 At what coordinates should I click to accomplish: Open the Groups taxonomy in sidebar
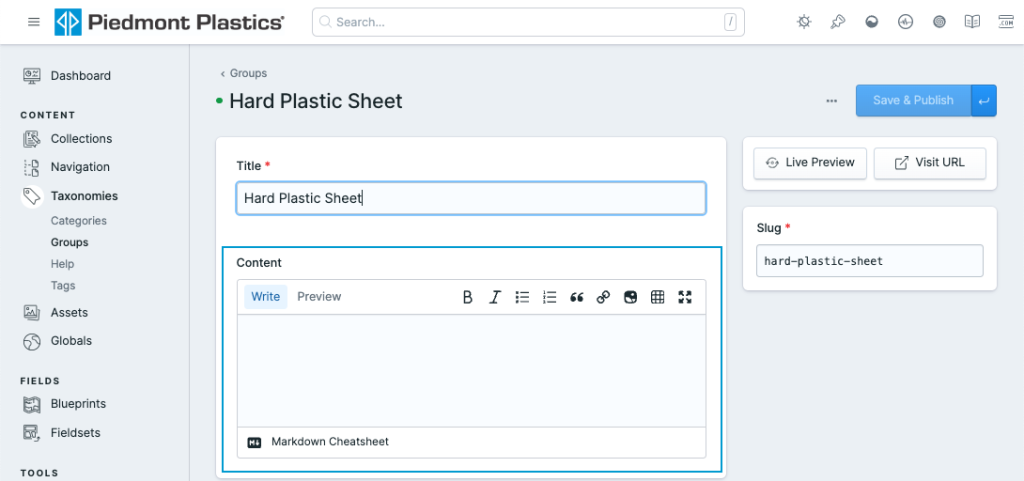(69, 242)
